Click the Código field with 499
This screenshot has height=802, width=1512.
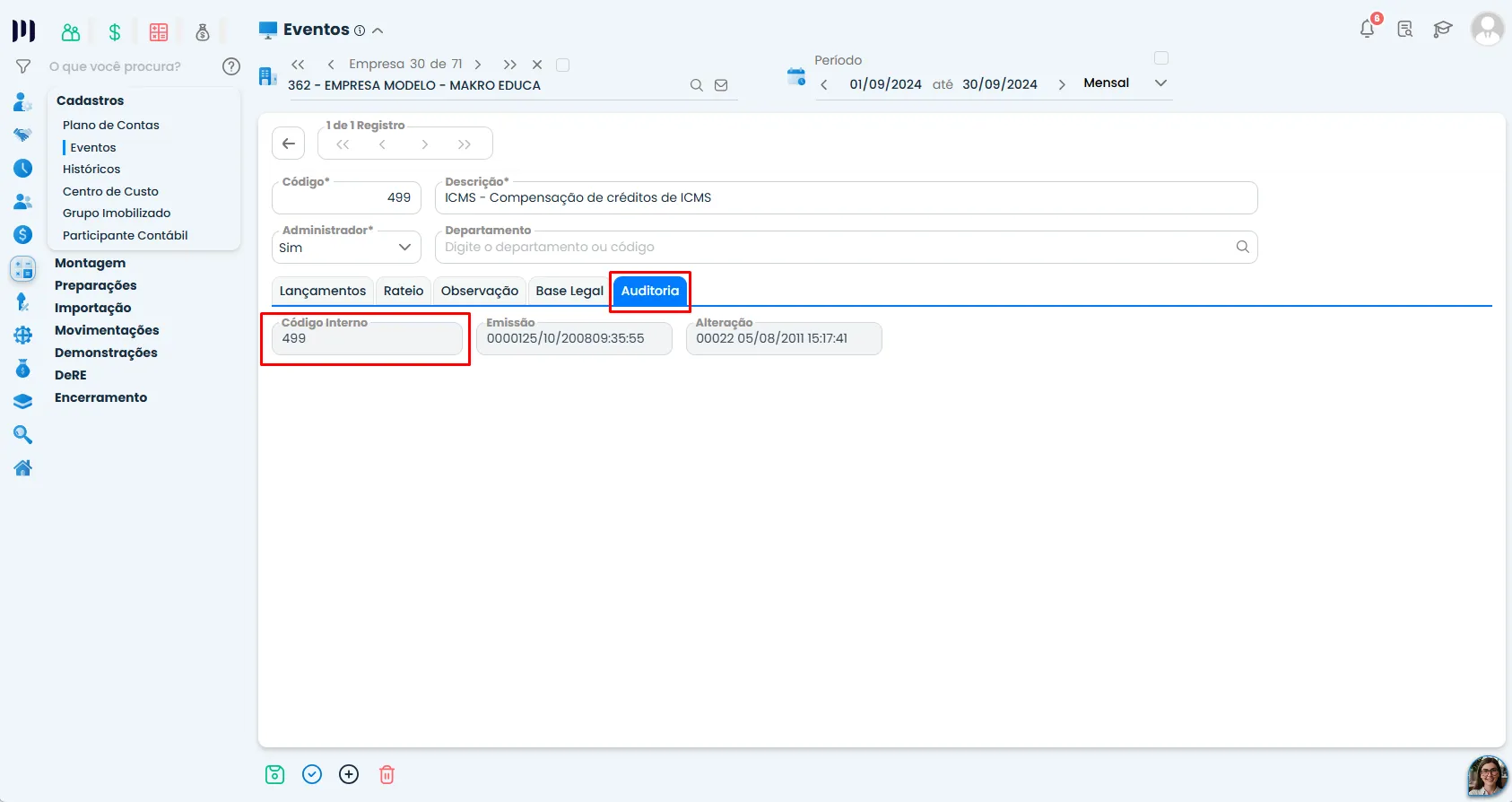[346, 197]
